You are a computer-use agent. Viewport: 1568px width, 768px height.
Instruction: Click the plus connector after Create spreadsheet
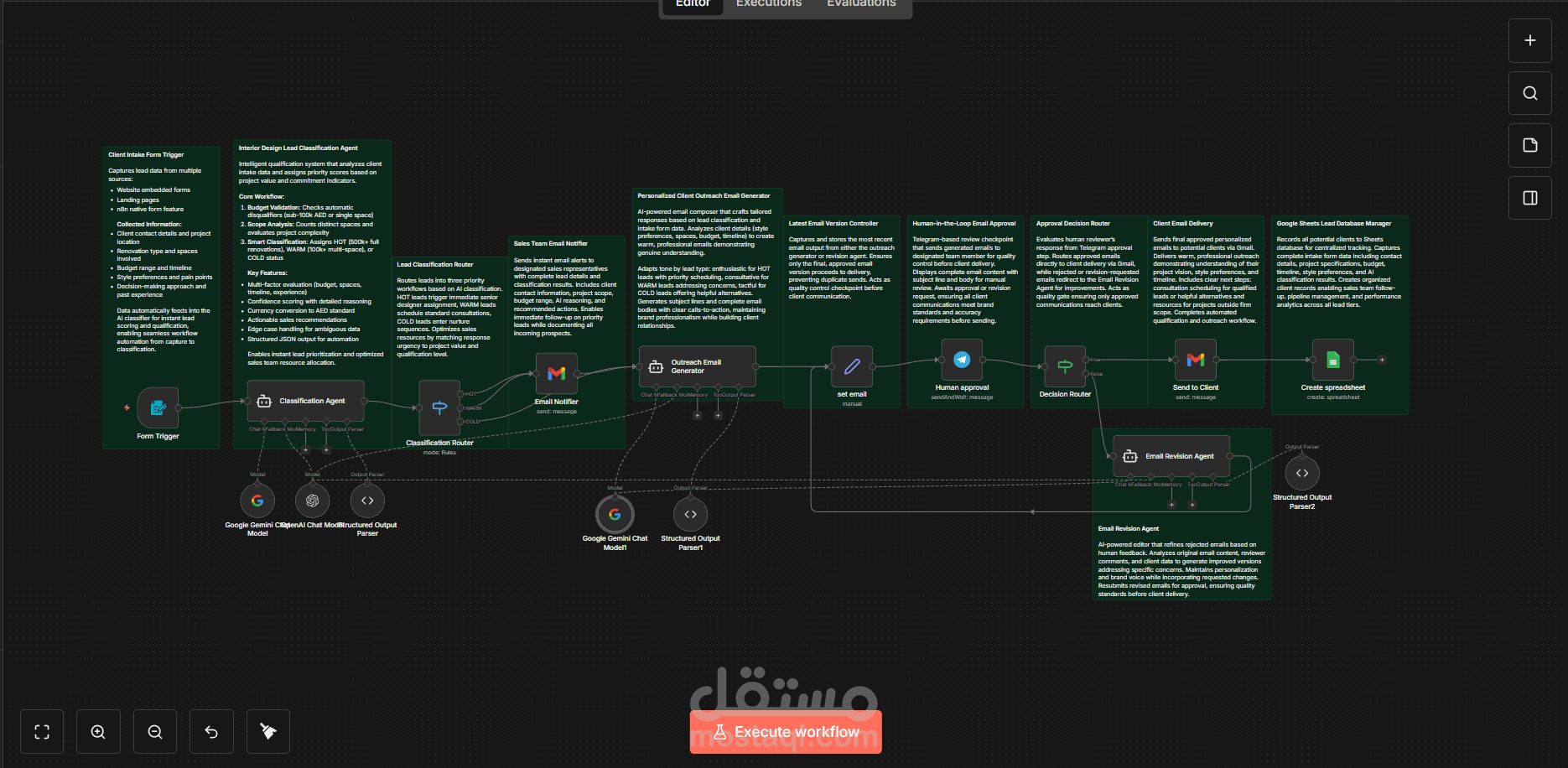[1382, 360]
